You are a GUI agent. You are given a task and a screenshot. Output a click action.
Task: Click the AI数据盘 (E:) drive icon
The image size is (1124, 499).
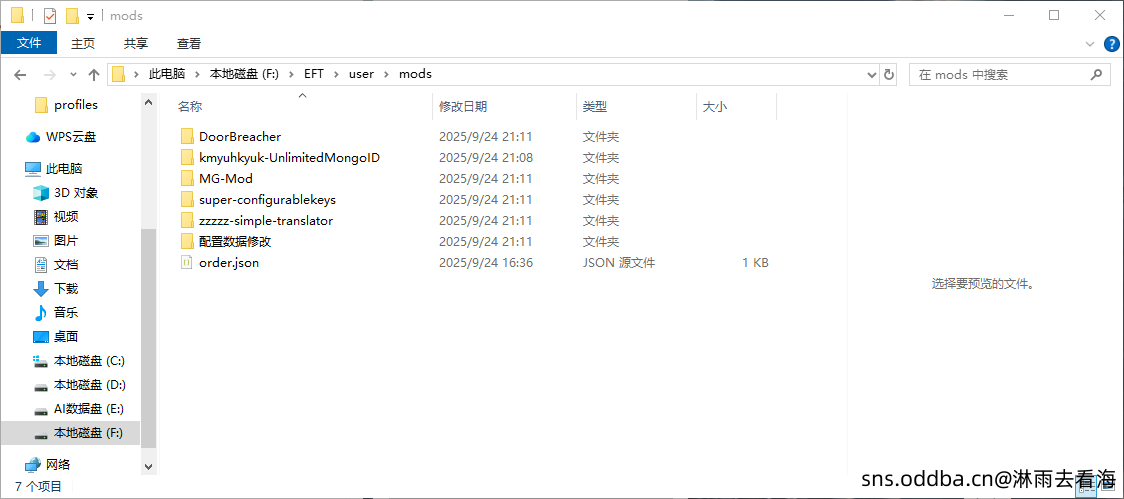(x=41, y=410)
